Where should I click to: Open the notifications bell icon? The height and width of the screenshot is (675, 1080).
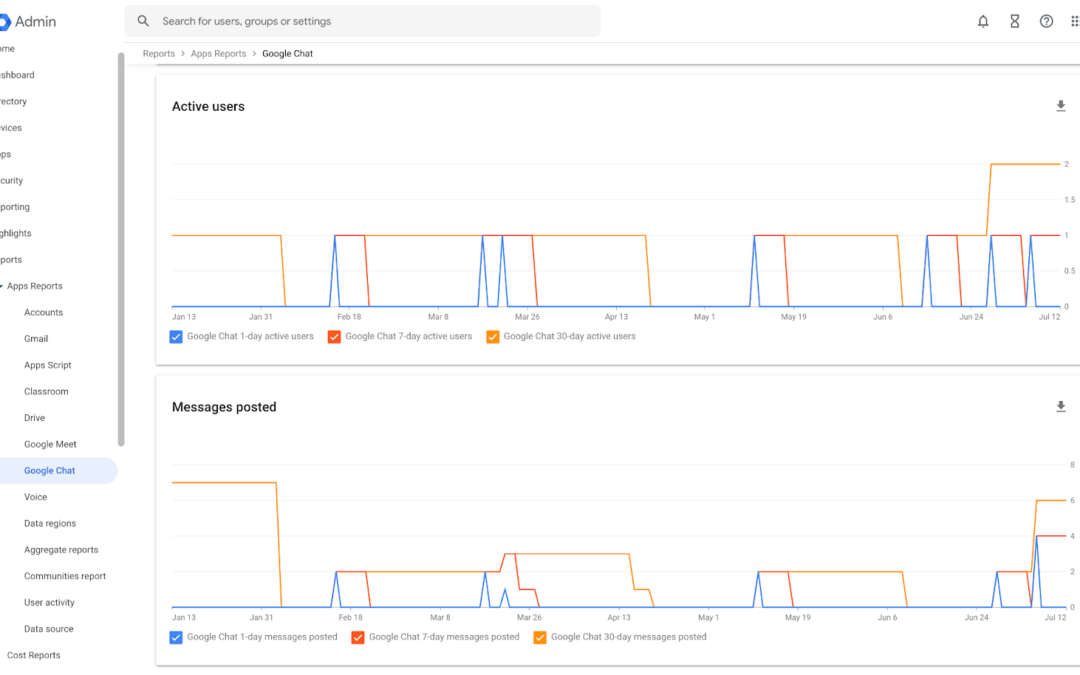tap(983, 21)
